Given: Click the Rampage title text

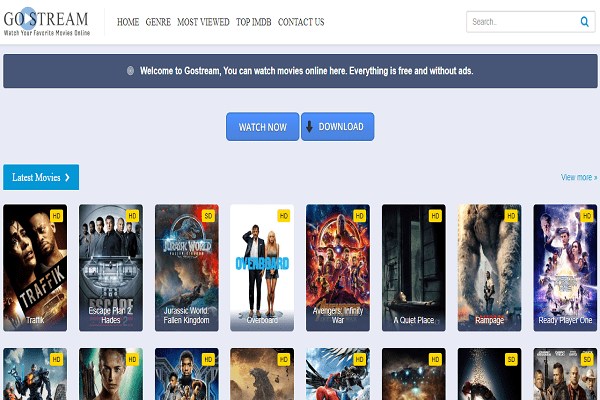Looking at the screenshot, I should point(489,320).
